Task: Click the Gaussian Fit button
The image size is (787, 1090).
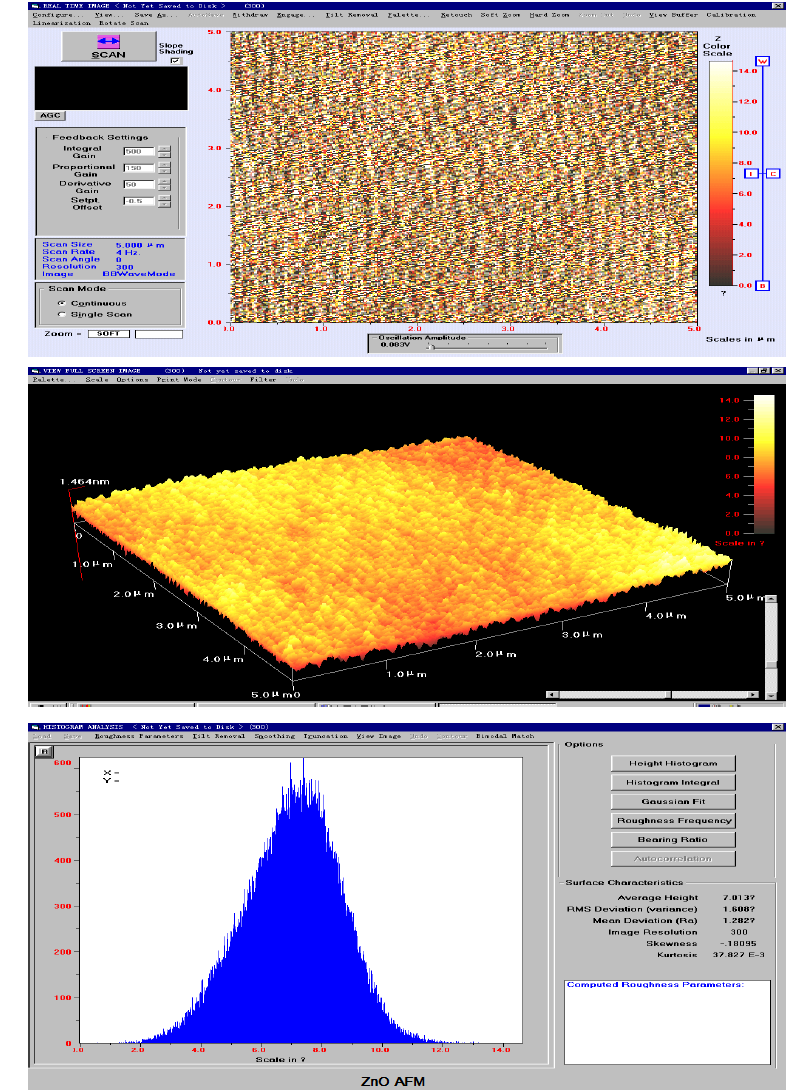Action: pos(672,801)
